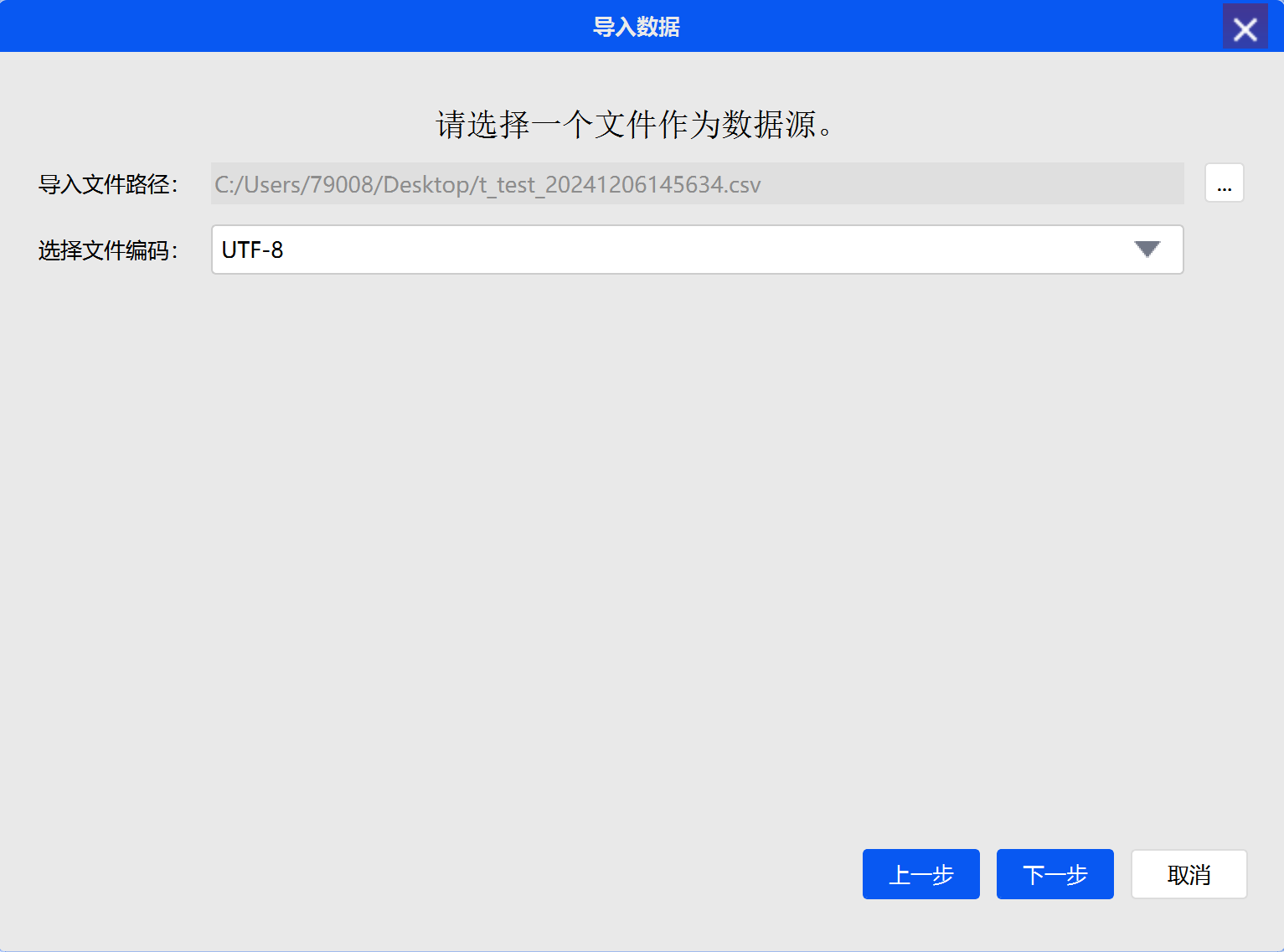Close the 导入数据 dialog with X

[1245, 27]
